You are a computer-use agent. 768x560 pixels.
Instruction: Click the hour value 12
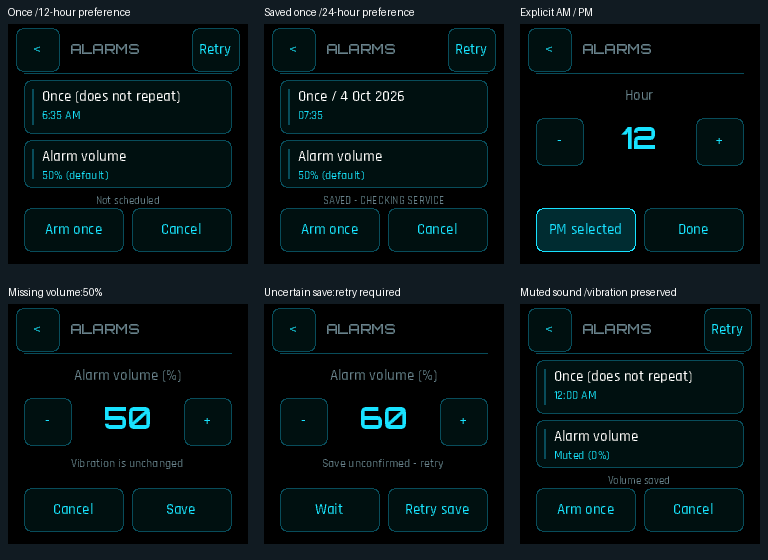coord(639,139)
